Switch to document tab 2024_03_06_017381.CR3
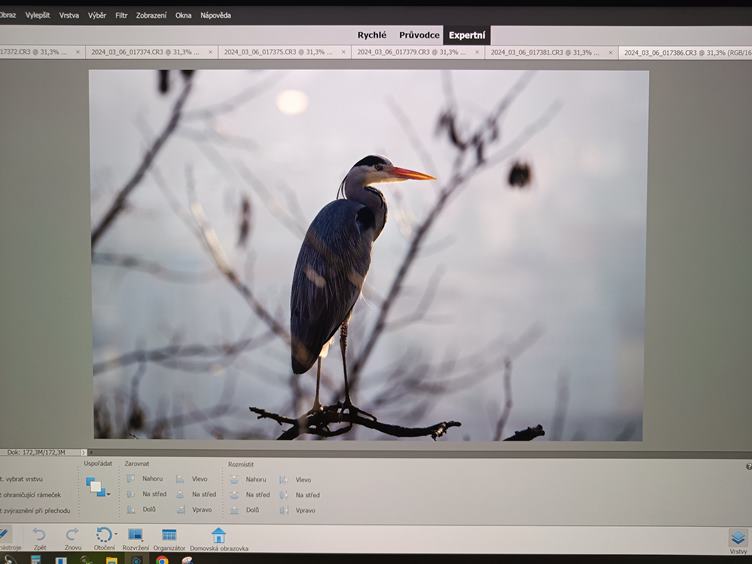 551,52
